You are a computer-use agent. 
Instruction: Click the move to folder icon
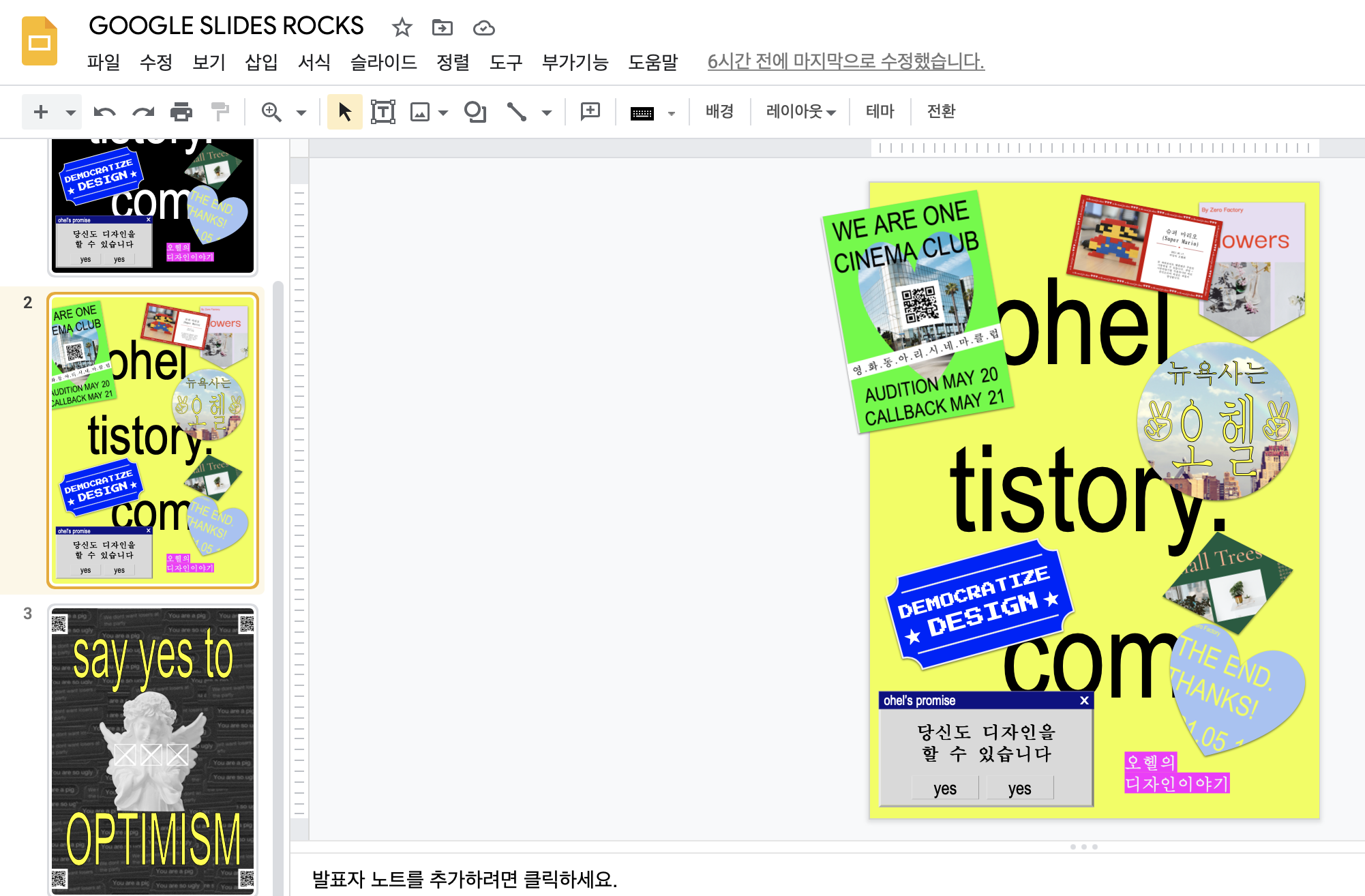point(442,28)
